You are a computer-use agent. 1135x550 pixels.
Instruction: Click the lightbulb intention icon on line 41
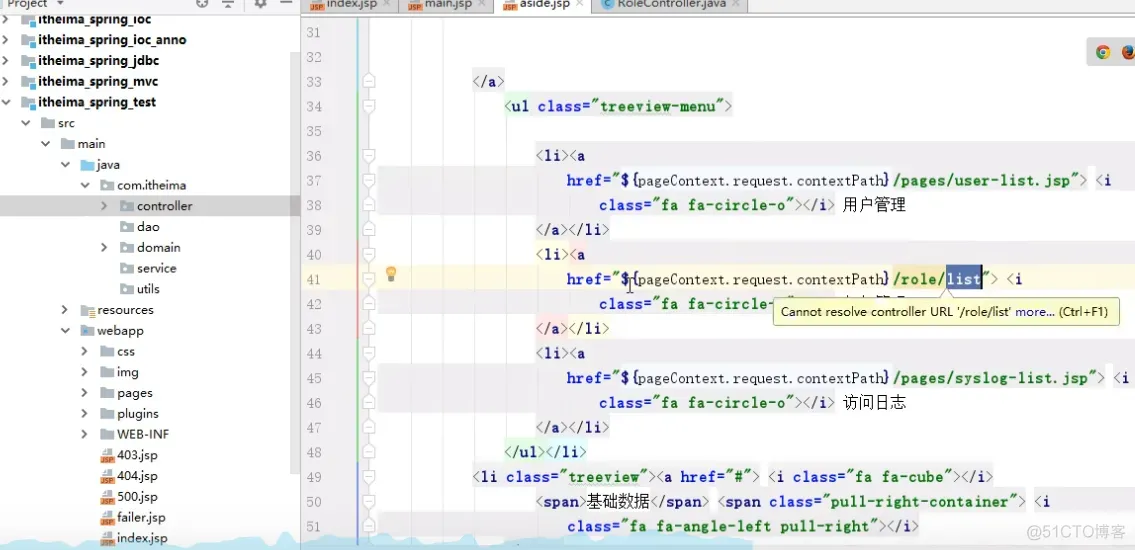[391, 274]
